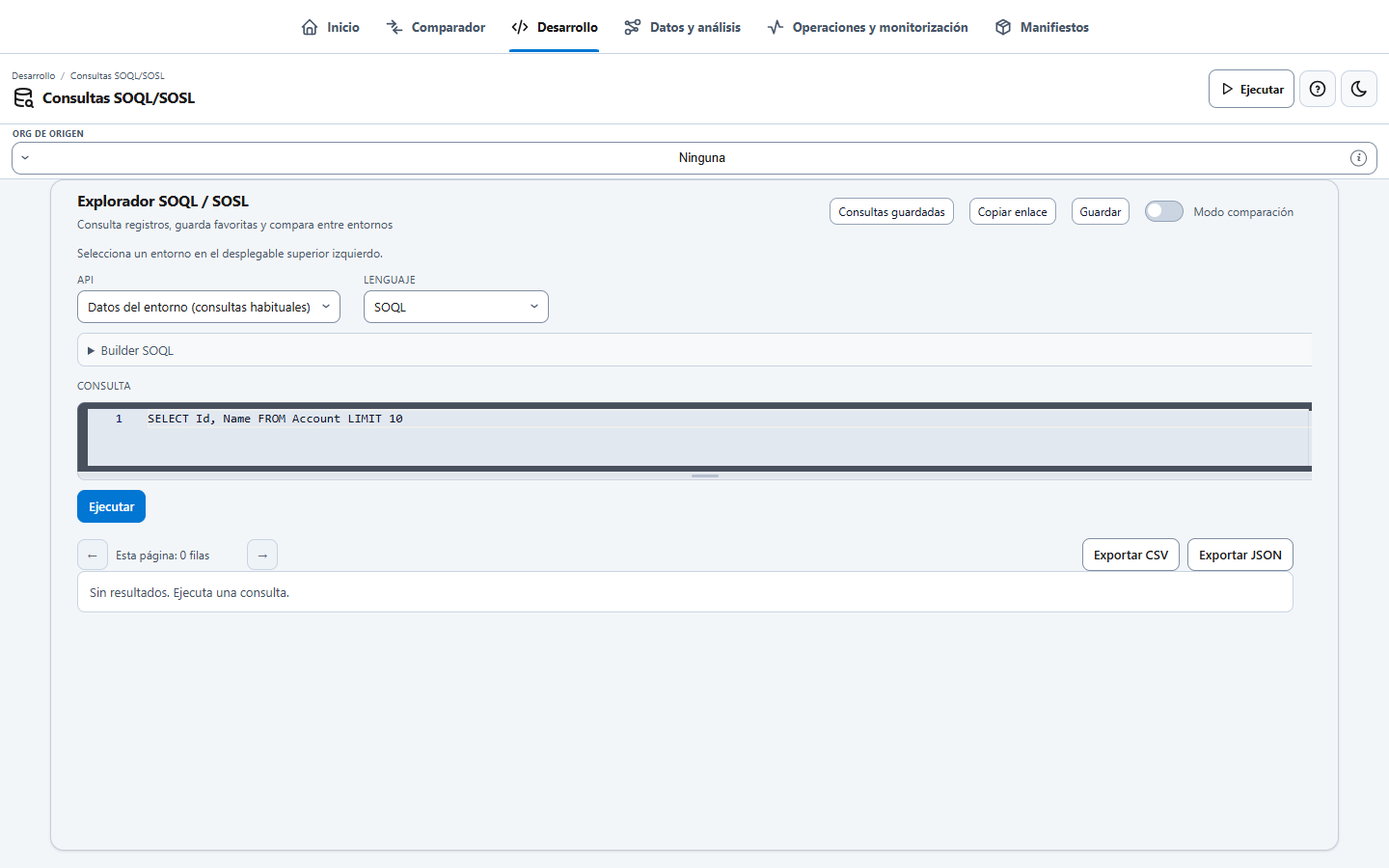Click the 'Esta página: 0 filas' text

[x=162, y=556]
